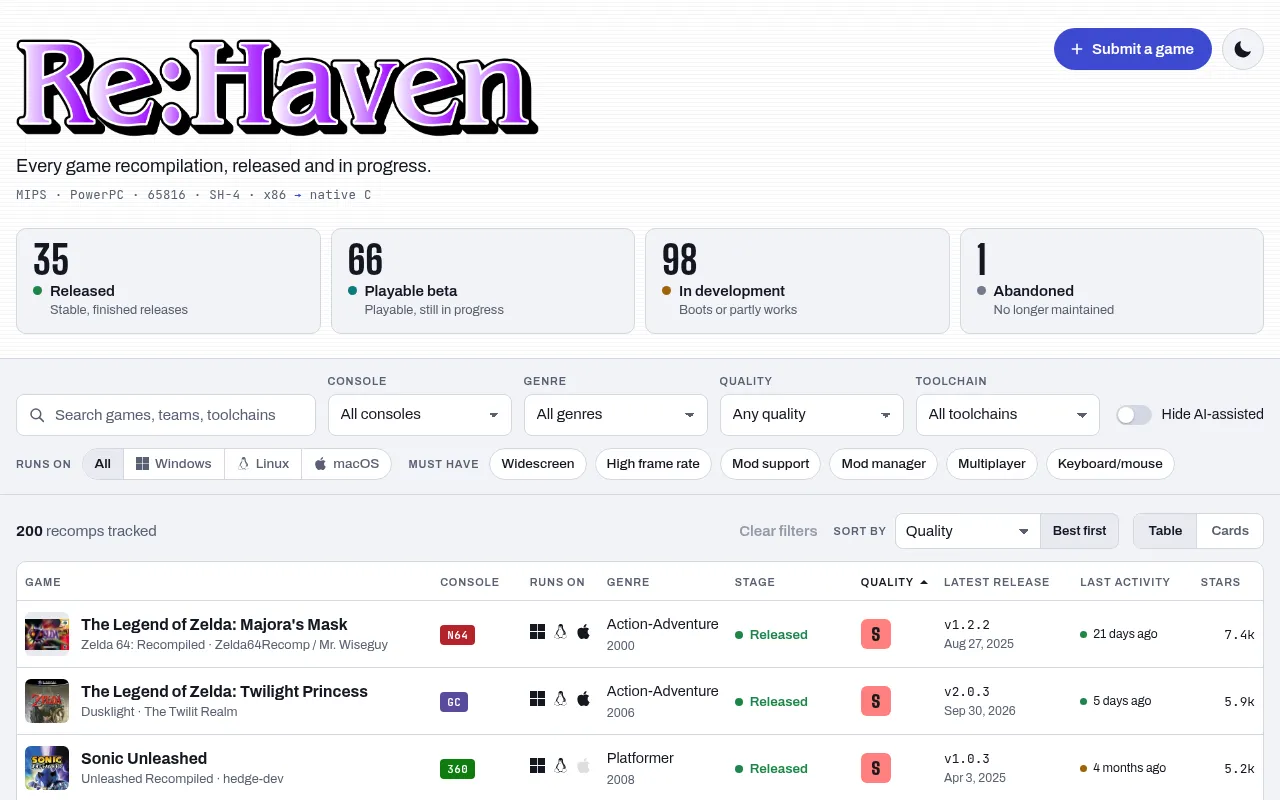Click the Sonic Unleashed game thumbnail
This screenshot has height=800, width=1280.
click(47, 768)
